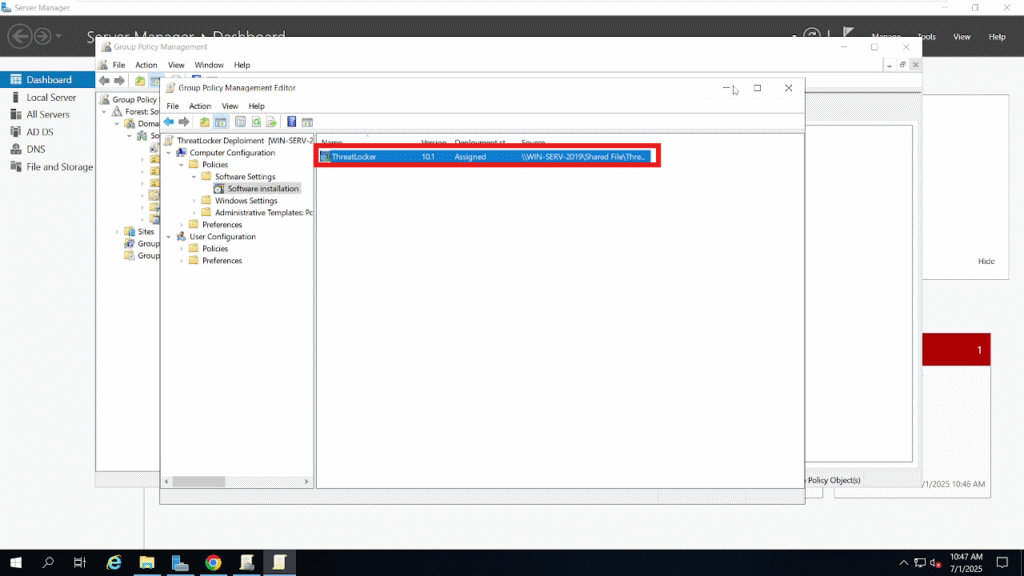Image resolution: width=1024 pixels, height=576 pixels.
Task: Click the tree pane scrollbar left arrow
Action: click(x=167, y=481)
